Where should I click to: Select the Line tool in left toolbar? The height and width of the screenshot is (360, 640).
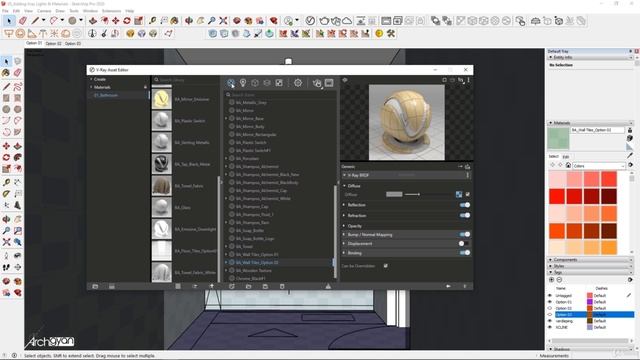pos(6,86)
